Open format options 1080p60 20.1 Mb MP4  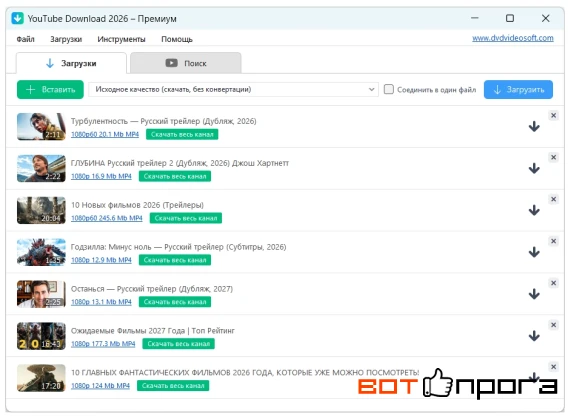click(x=105, y=134)
